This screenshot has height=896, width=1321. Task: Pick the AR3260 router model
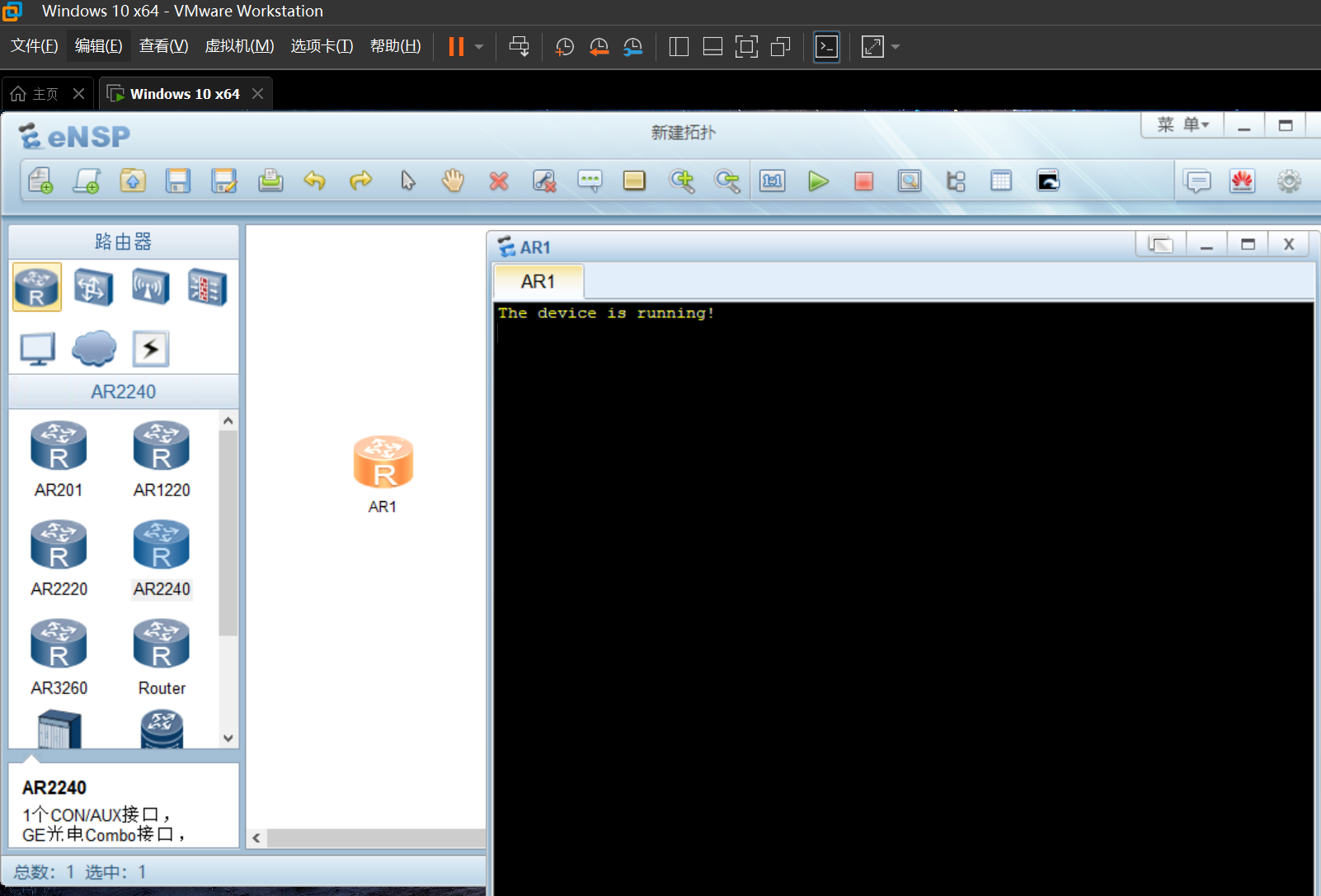pyautogui.click(x=59, y=657)
